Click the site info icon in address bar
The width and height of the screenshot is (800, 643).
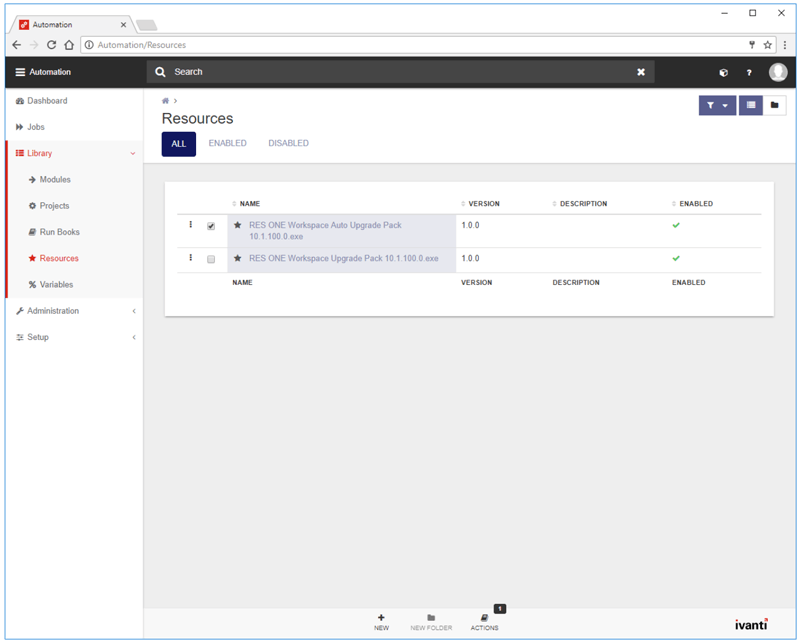tap(89, 45)
